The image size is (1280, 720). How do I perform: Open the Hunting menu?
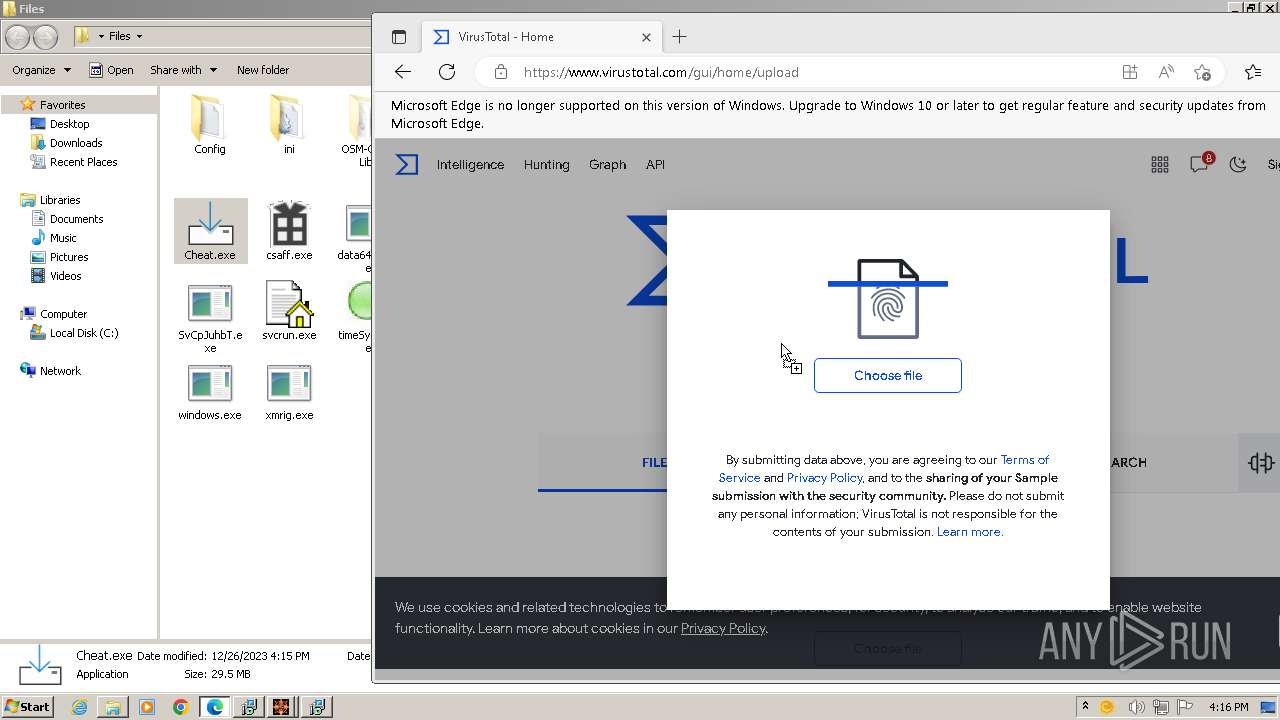[546, 164]
